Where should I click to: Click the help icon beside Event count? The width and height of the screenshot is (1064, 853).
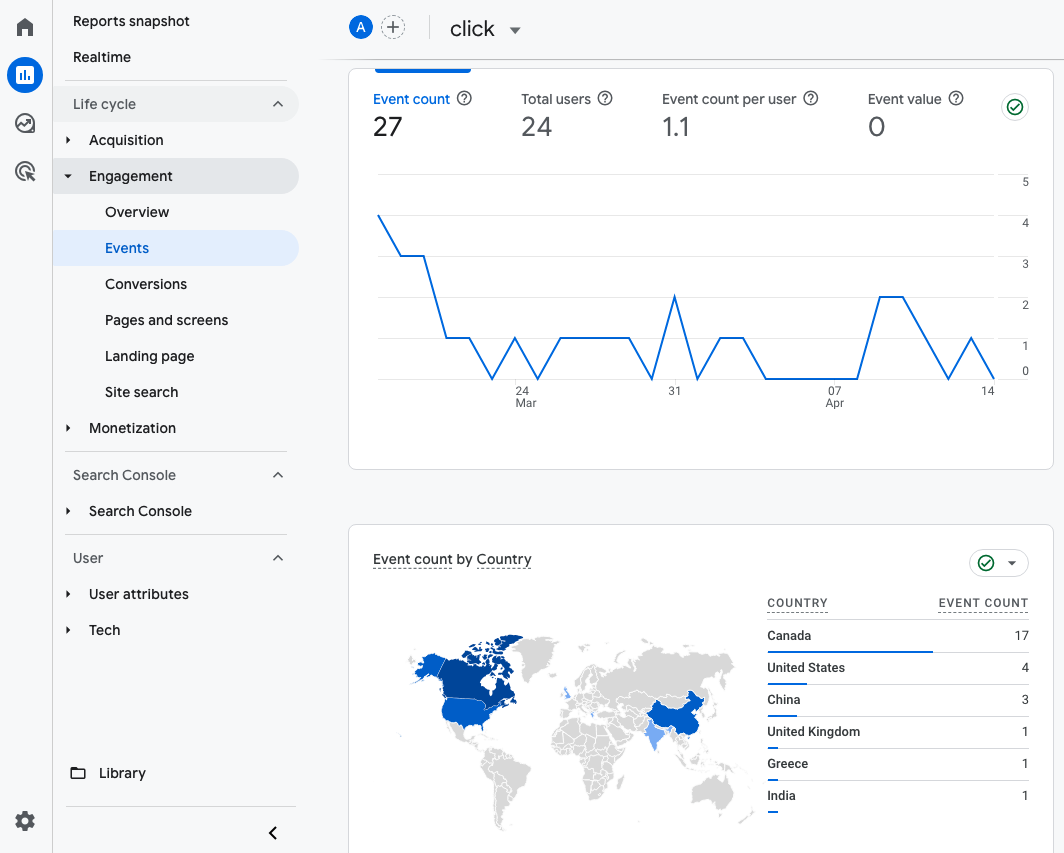[x=464, y=99]
